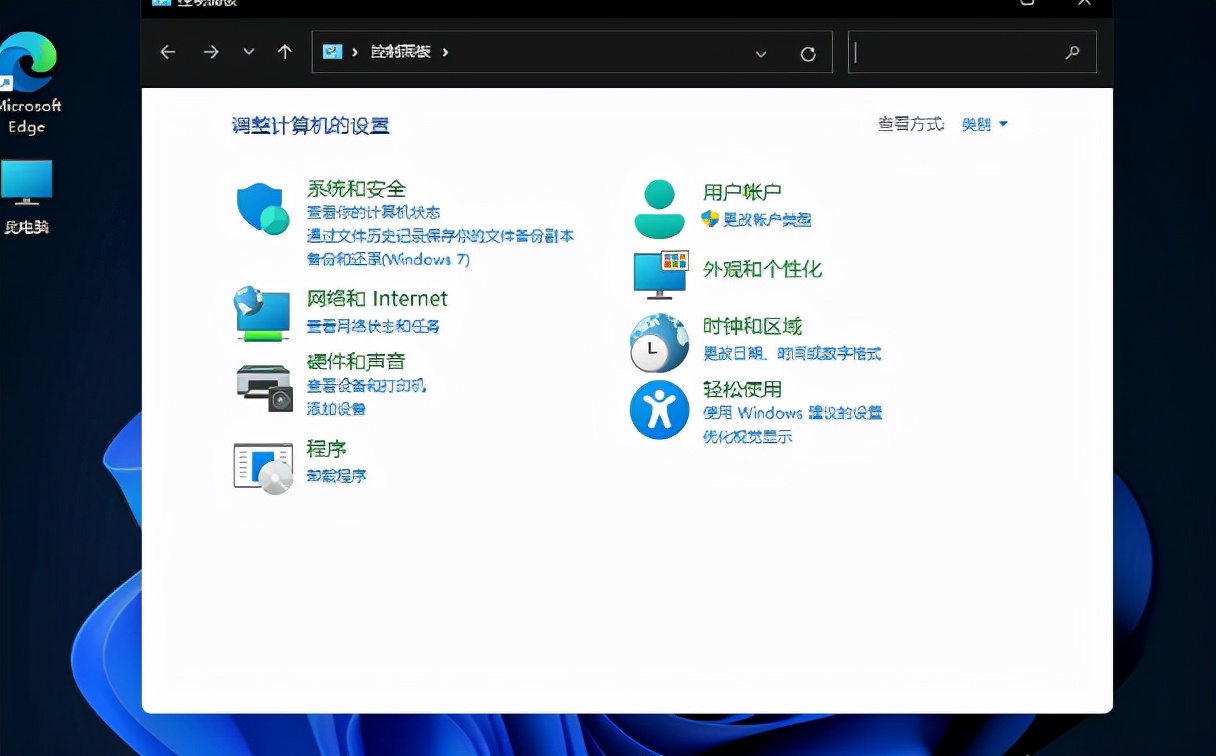Screen dimensions: 1216x756
Task: Open Backup and Restore (Windows 7) link
Action: pyautogui.click(x=388, y=260)
